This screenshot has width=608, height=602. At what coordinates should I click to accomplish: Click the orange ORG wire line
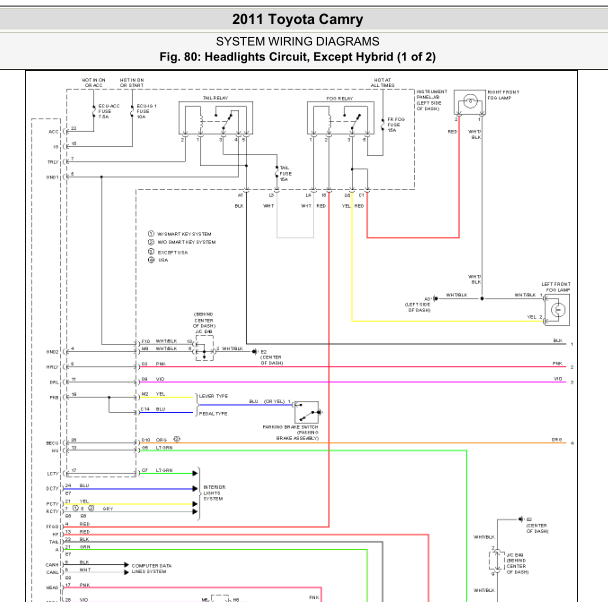click(x=352, y=443)
